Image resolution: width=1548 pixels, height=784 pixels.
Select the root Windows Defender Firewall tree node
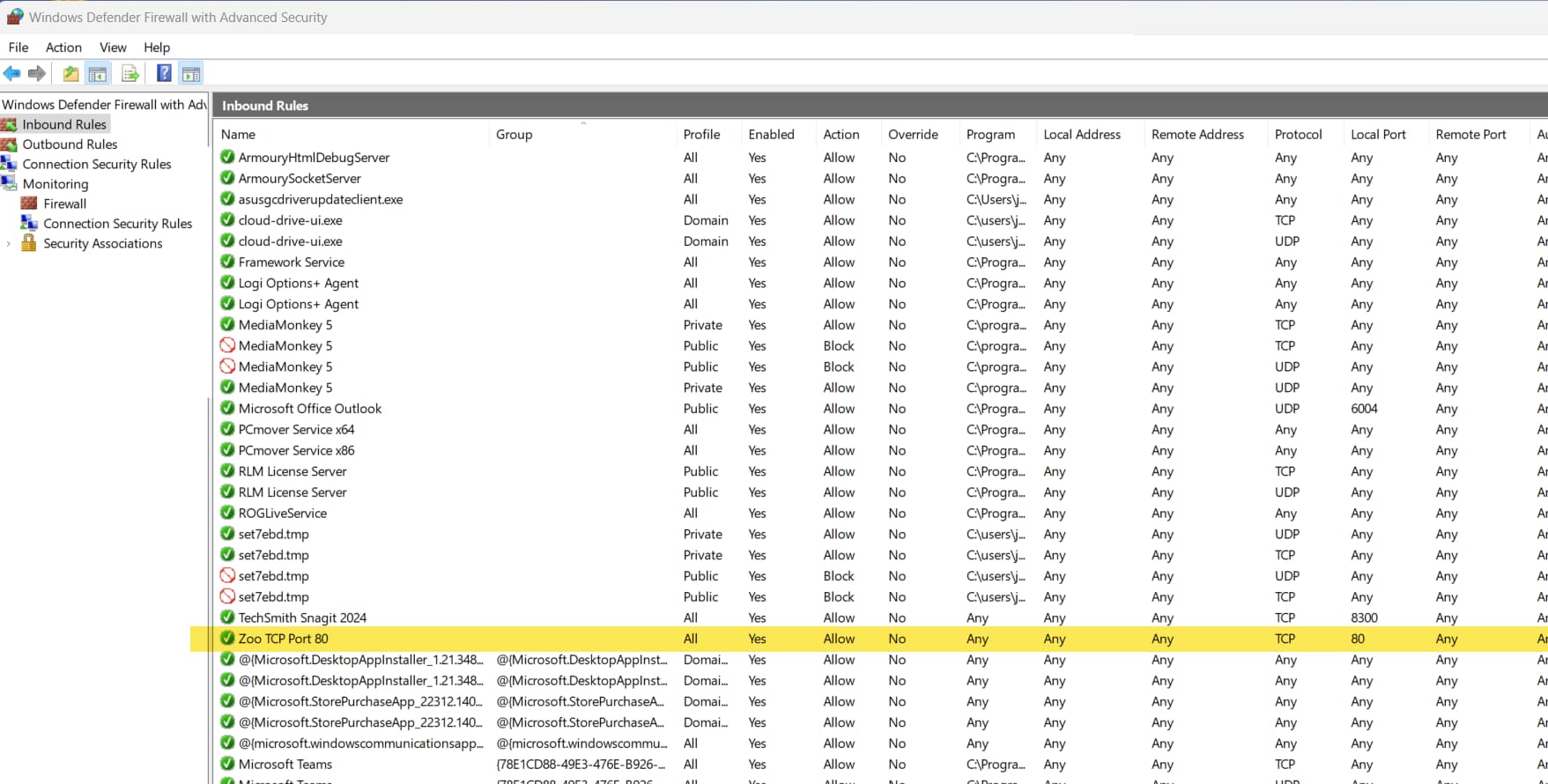104,105
